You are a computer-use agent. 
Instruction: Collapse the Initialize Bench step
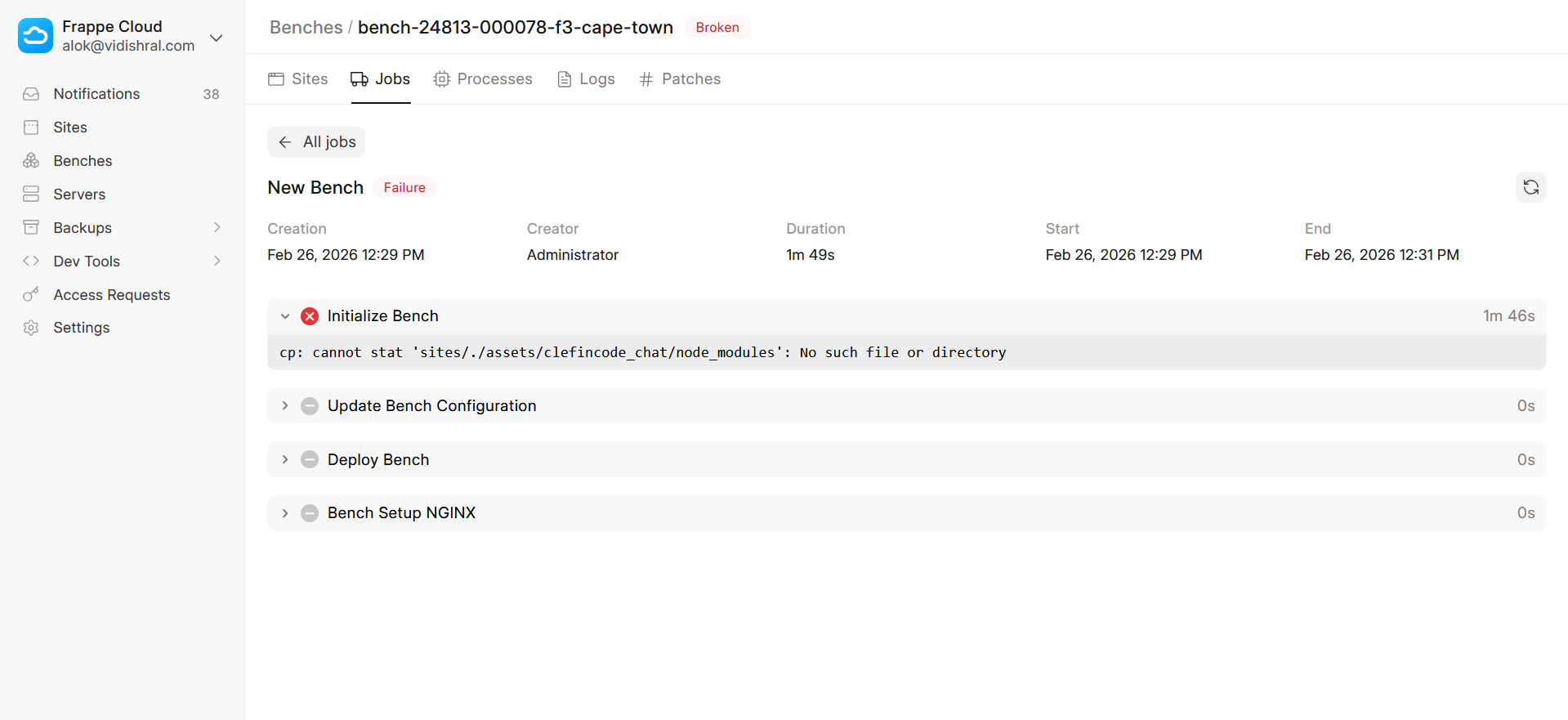coord(285,316)
